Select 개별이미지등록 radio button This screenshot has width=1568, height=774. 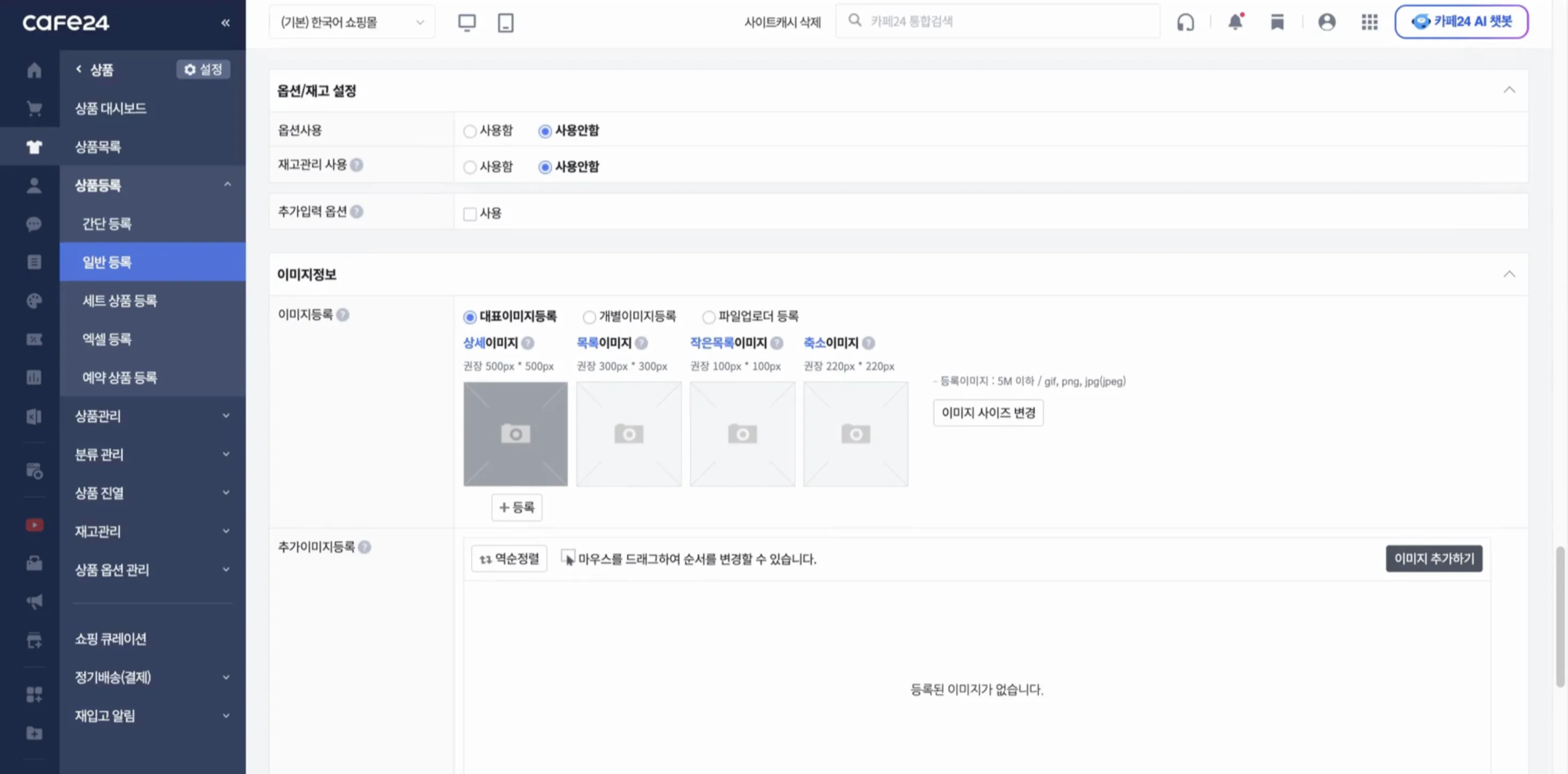[x=589, y=317]
